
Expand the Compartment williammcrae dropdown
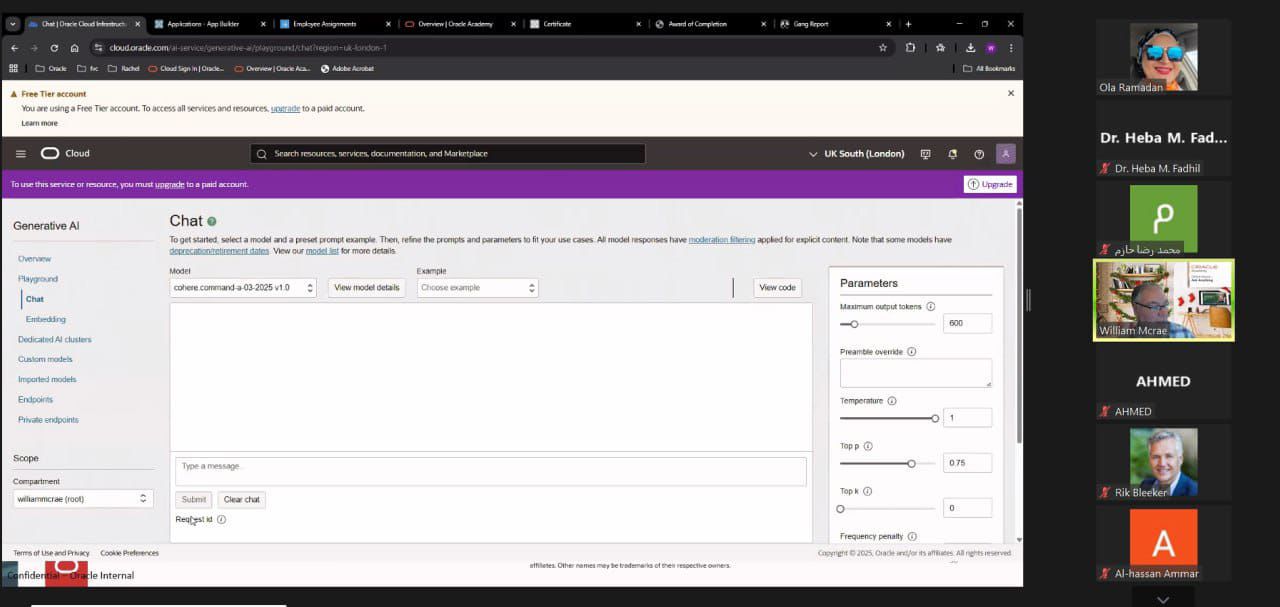pos(82,498)
